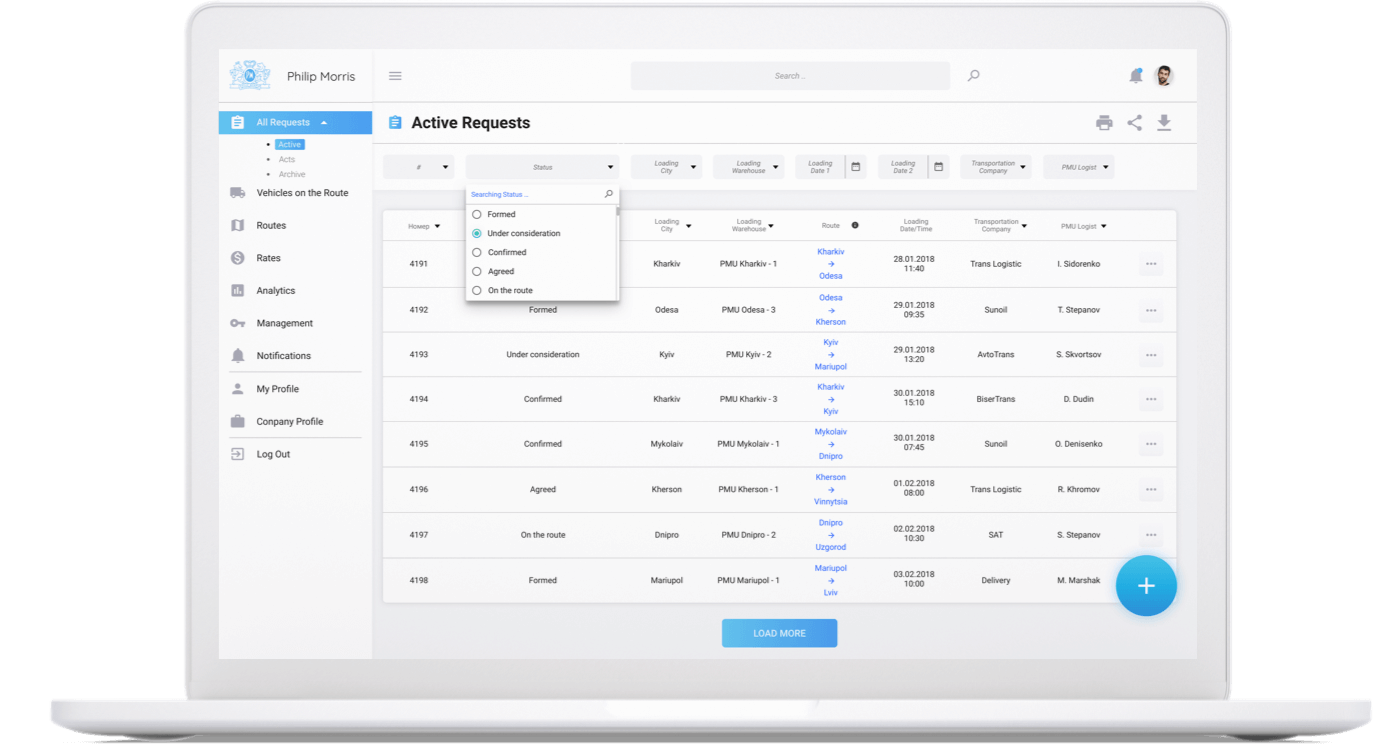Click the share icon

tap(1134, 123)
